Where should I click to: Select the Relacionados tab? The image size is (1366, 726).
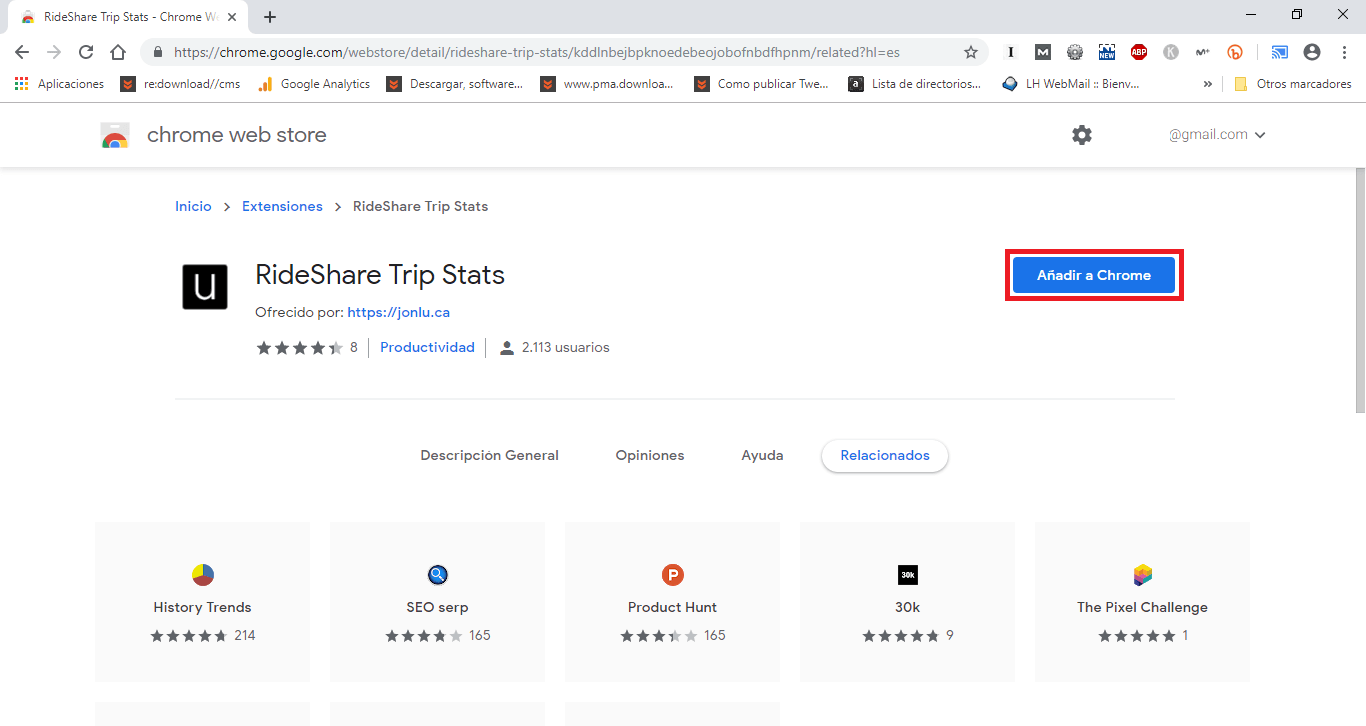click(885, 455)
